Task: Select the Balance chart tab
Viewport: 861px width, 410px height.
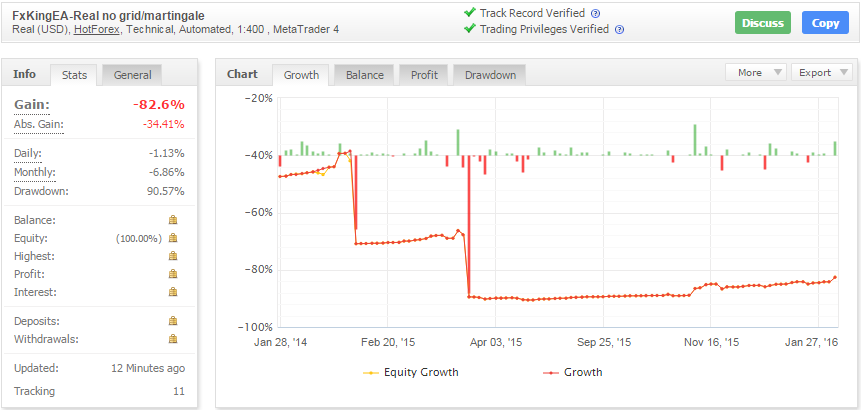Action: [365, 75]
